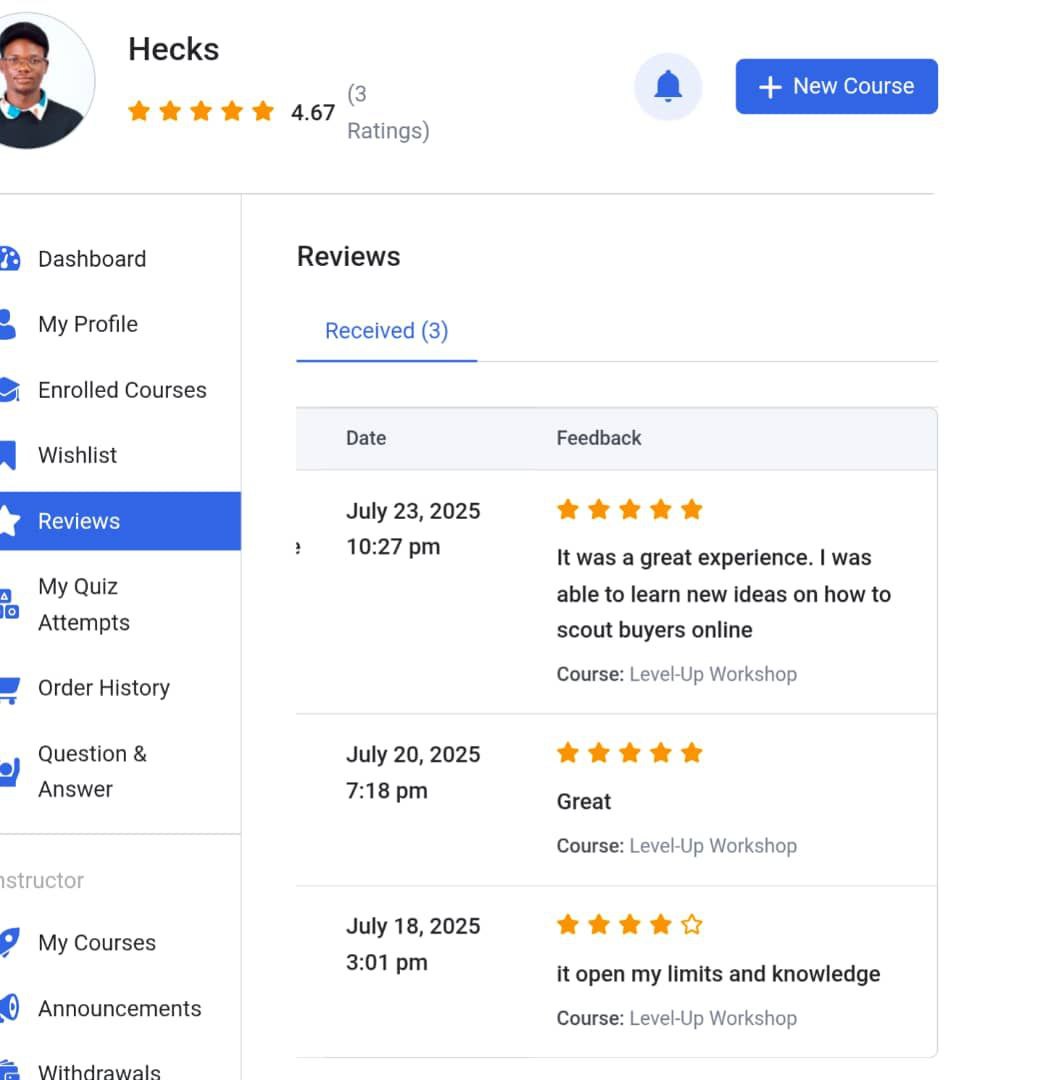Click the My Courses rocket icon
1043x1080 pixels.
[x=10, y=942]
